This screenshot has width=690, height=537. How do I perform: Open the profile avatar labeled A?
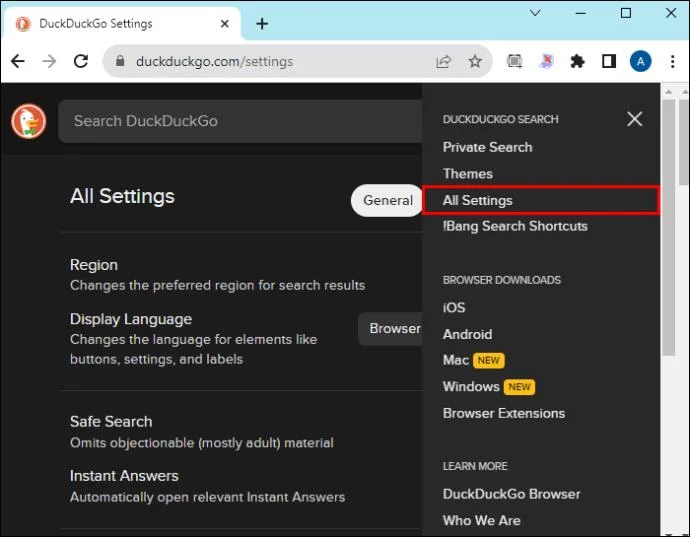tap(641, 61)
